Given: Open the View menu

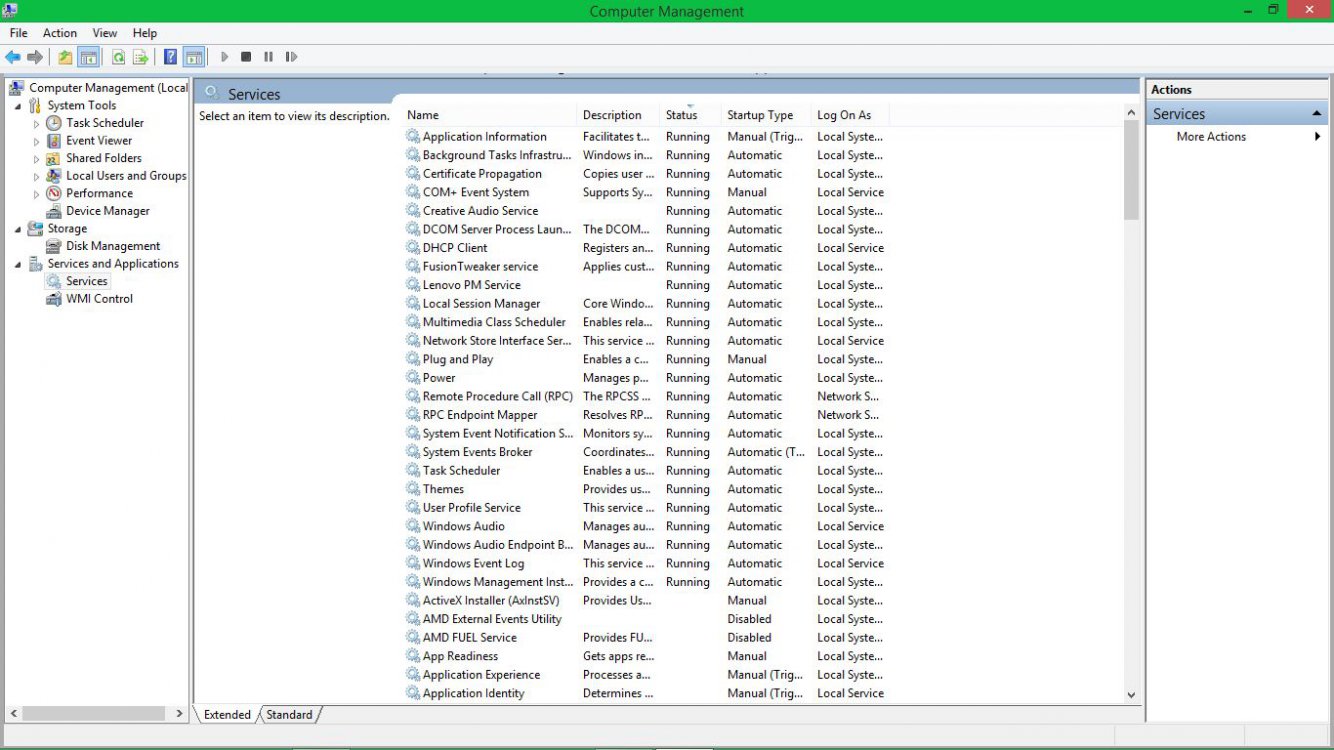Looking at the screenshot, I should tap(105, 33).
